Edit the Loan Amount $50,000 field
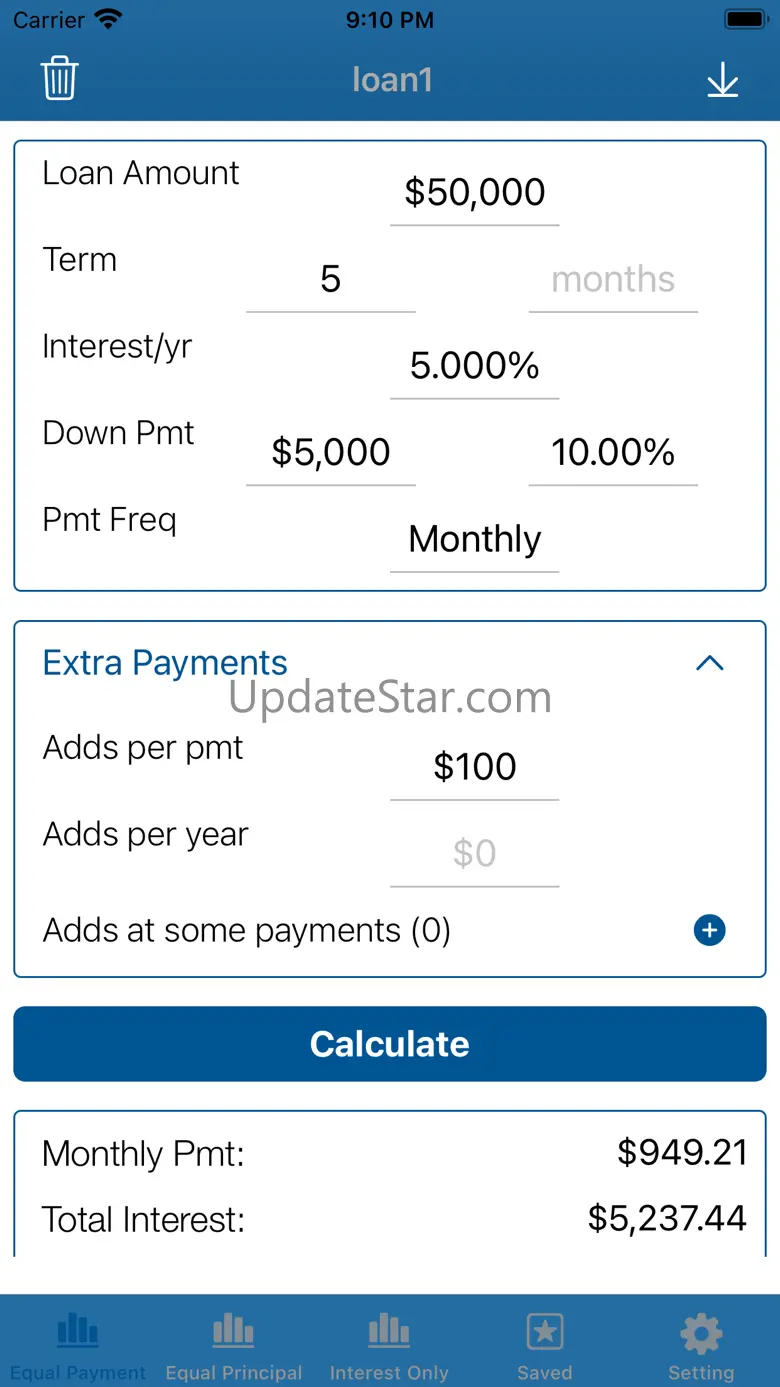 click(474, 193)
